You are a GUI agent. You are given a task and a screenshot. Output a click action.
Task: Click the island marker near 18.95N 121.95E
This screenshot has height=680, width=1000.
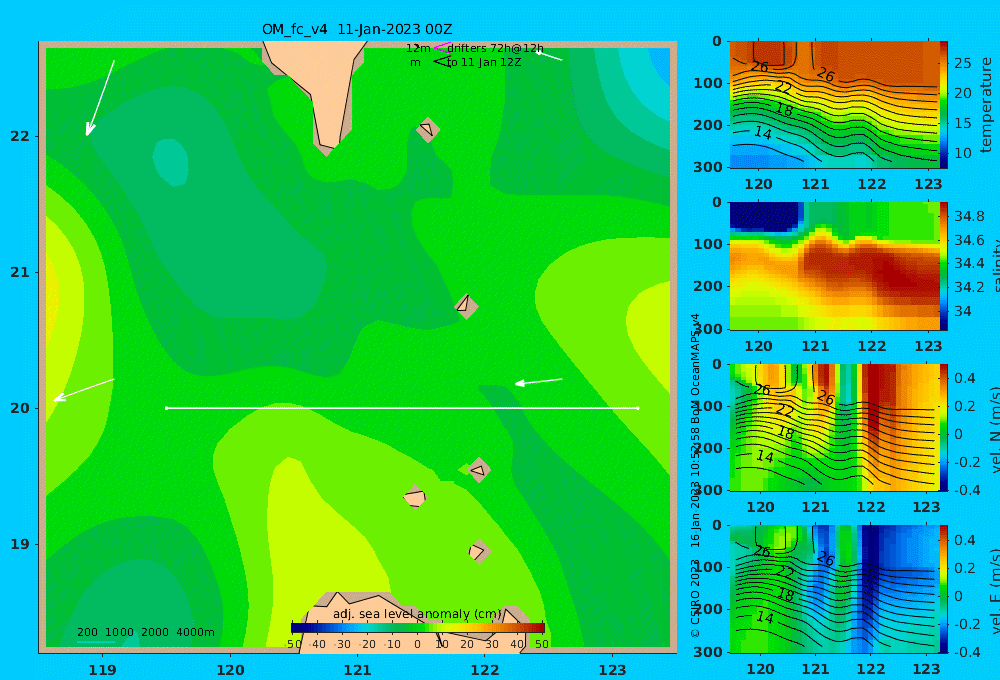[478, 551]
